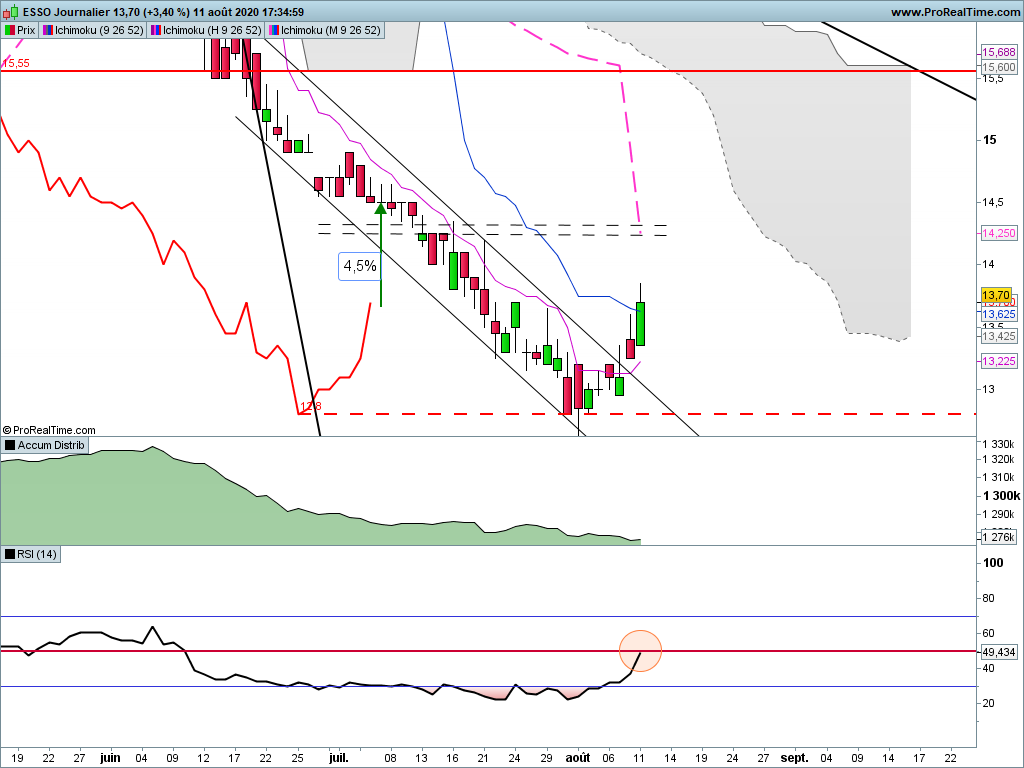
Task: Open the RSI (14) indicator label
Action: pyautogui.click(x=31, y=554)
